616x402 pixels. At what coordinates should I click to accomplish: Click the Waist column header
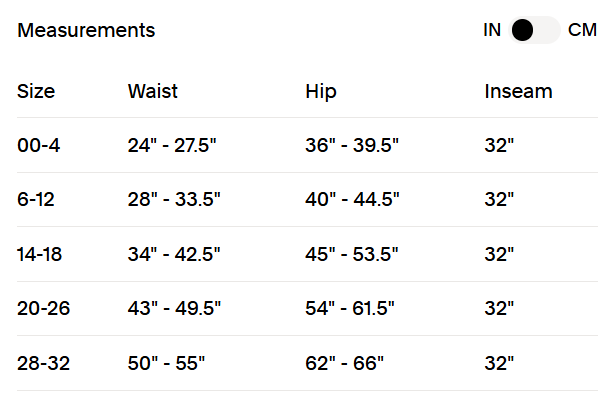coord(153,91)
